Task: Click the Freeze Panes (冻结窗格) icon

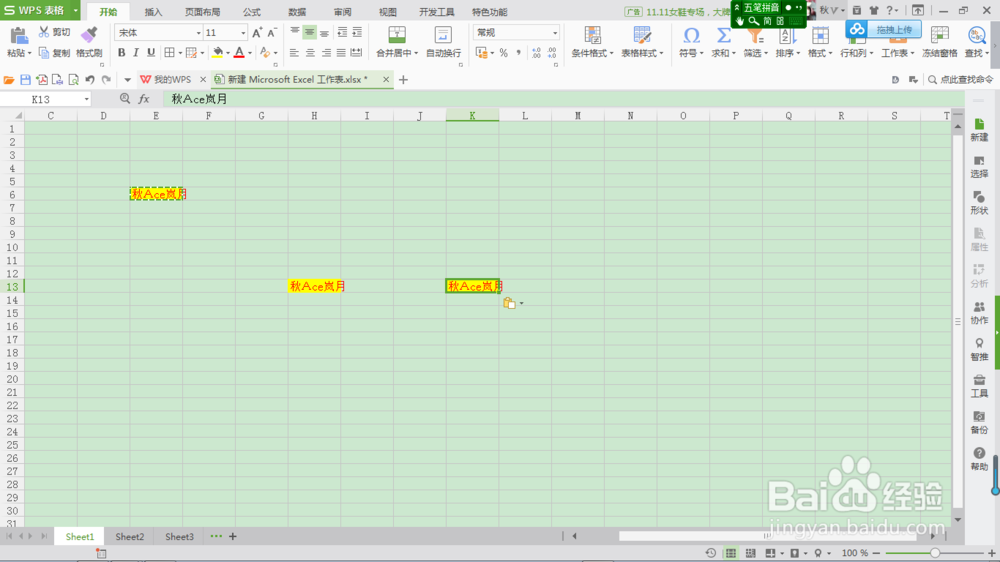Action: [x=939, y=35]
